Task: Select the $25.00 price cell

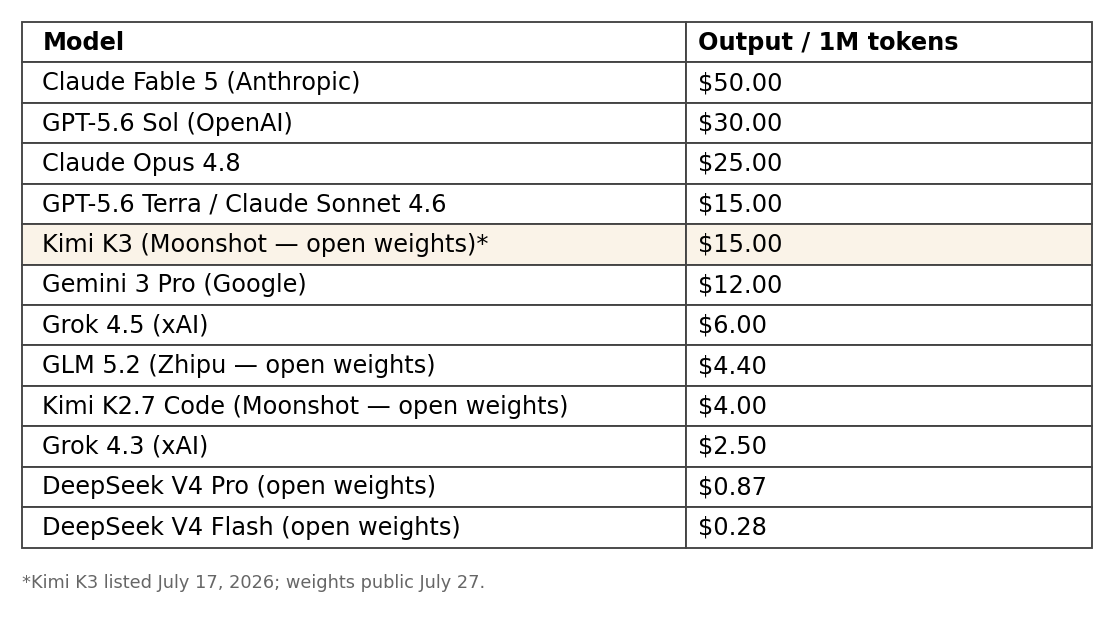Action: coord(889,163)
